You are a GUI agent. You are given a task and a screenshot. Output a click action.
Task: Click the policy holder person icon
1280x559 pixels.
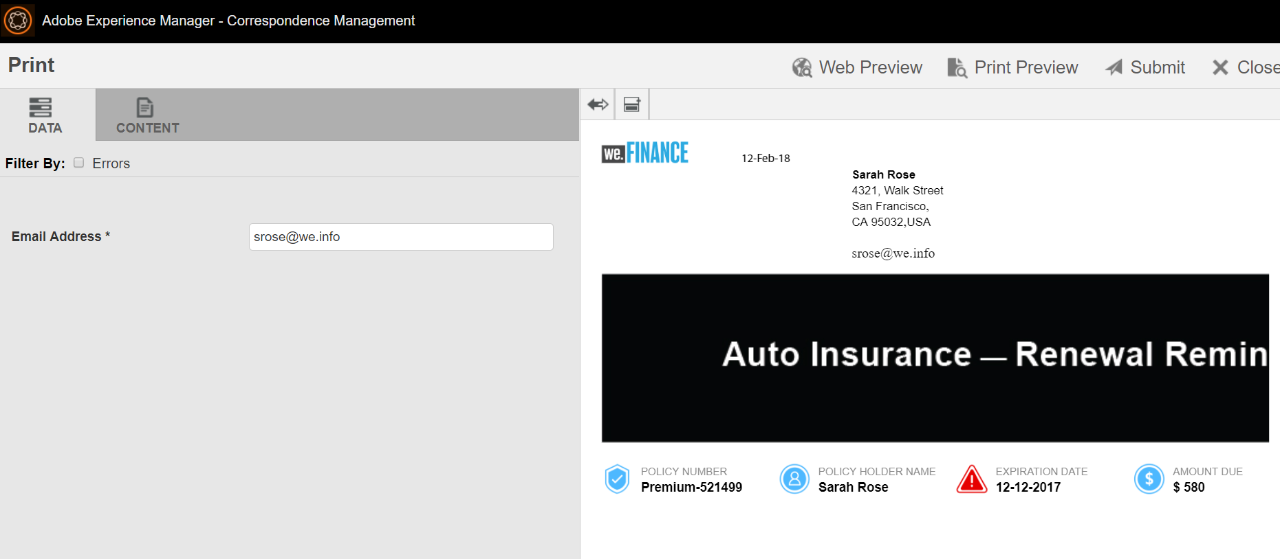(794, 479)
